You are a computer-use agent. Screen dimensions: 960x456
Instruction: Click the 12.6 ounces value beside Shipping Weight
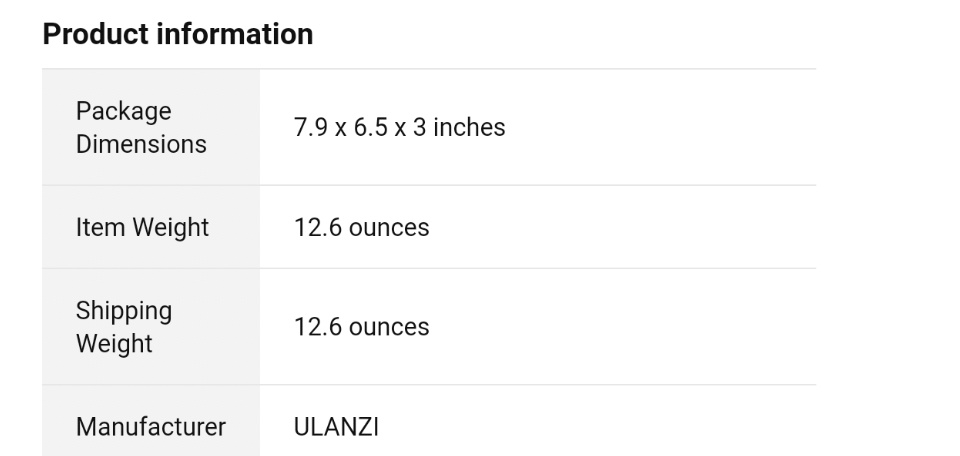(361, 327)
